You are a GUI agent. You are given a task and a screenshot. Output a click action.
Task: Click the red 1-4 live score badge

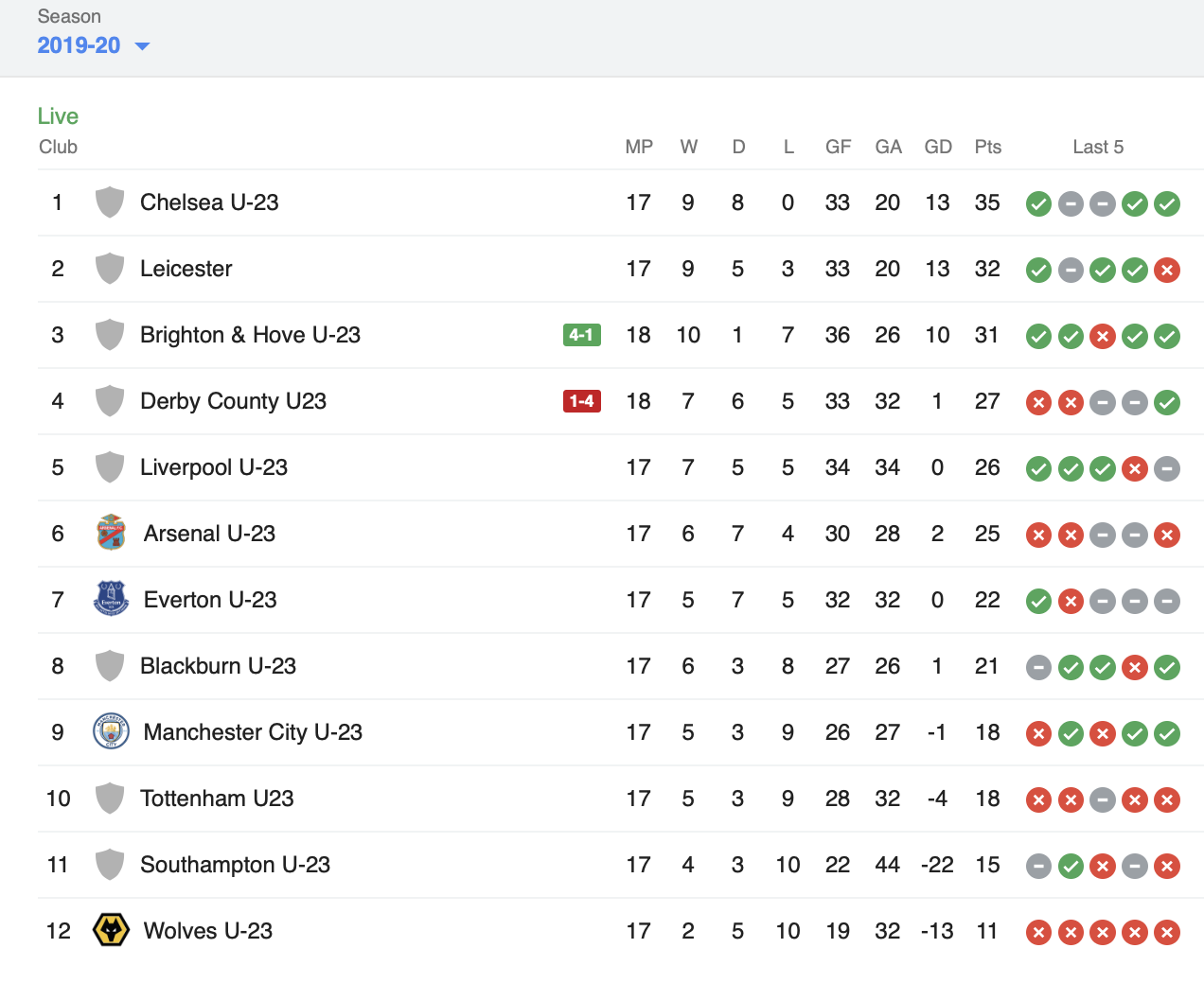(582, 401)
